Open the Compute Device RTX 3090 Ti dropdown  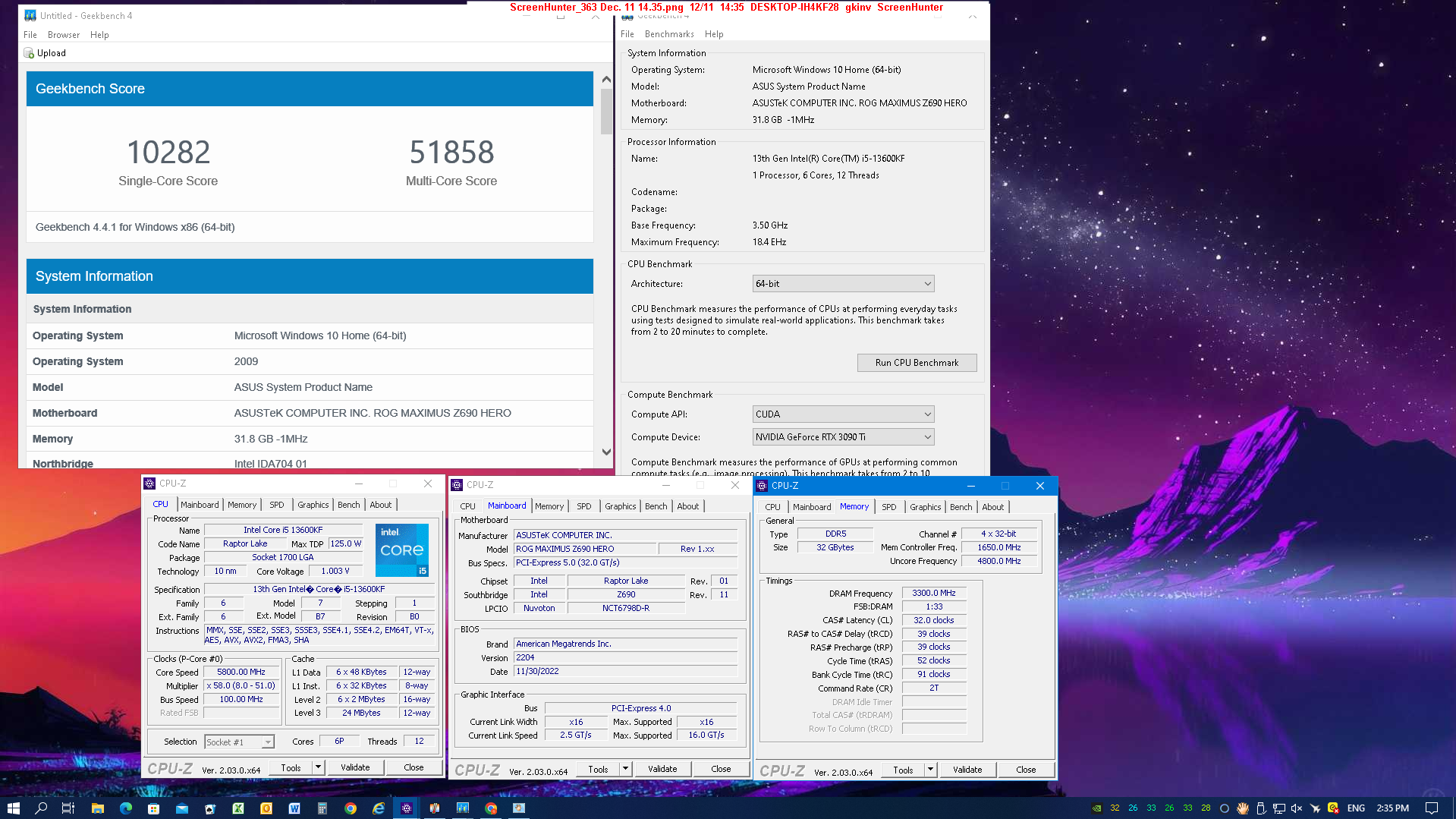pyautogui.click(x=843, y=437)
